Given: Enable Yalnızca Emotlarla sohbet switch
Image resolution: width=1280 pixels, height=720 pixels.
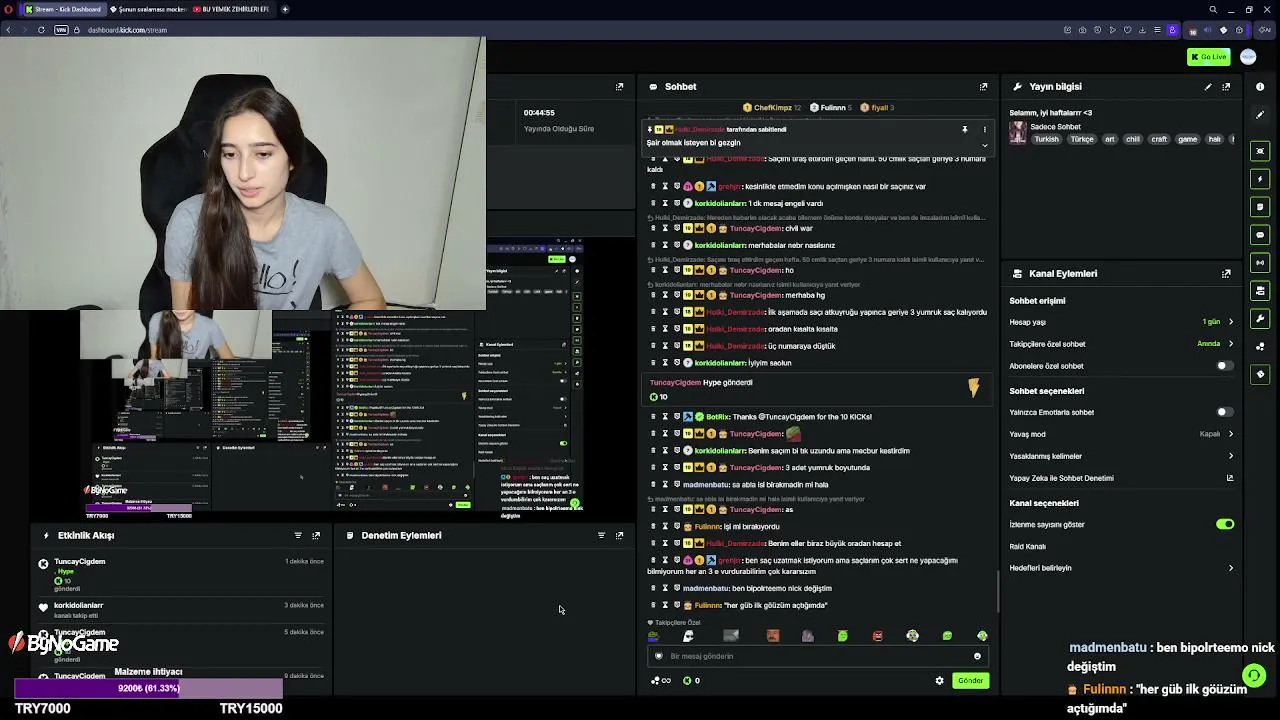Looking at the screenshot, I should pyautogui.click(x=1224, y=412).
